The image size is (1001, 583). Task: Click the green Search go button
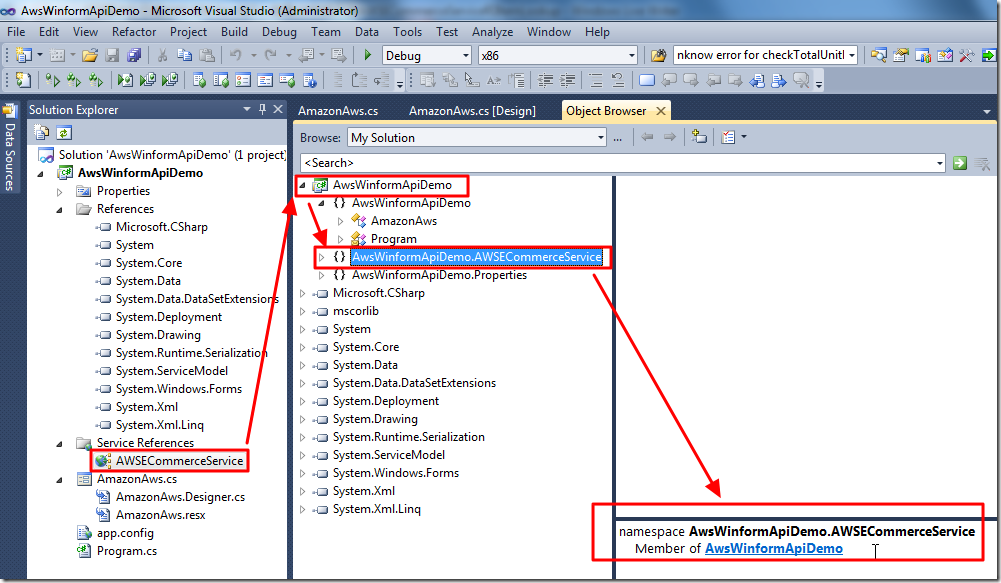pos(960,163)
